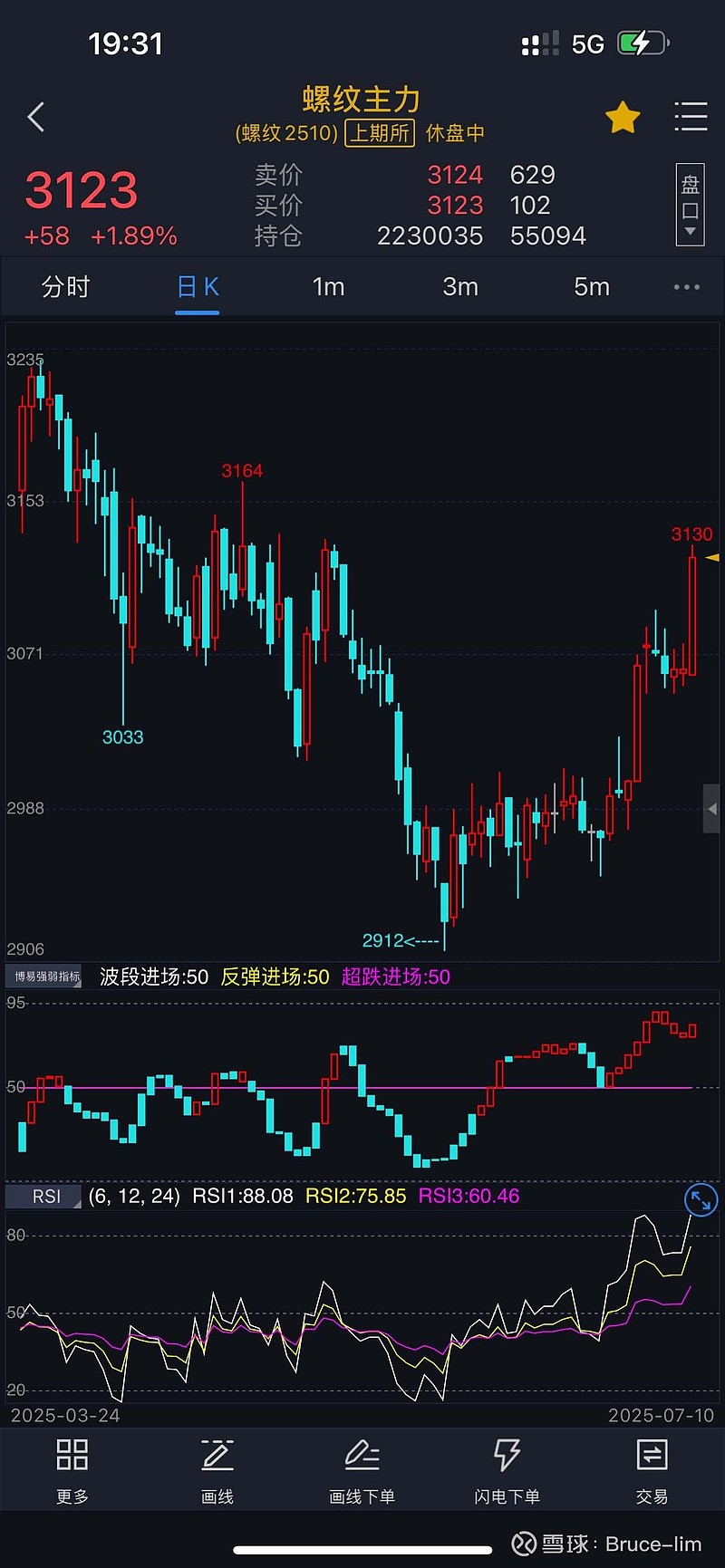Click the (螺纹 2510) contract text

tap(286, 133)
